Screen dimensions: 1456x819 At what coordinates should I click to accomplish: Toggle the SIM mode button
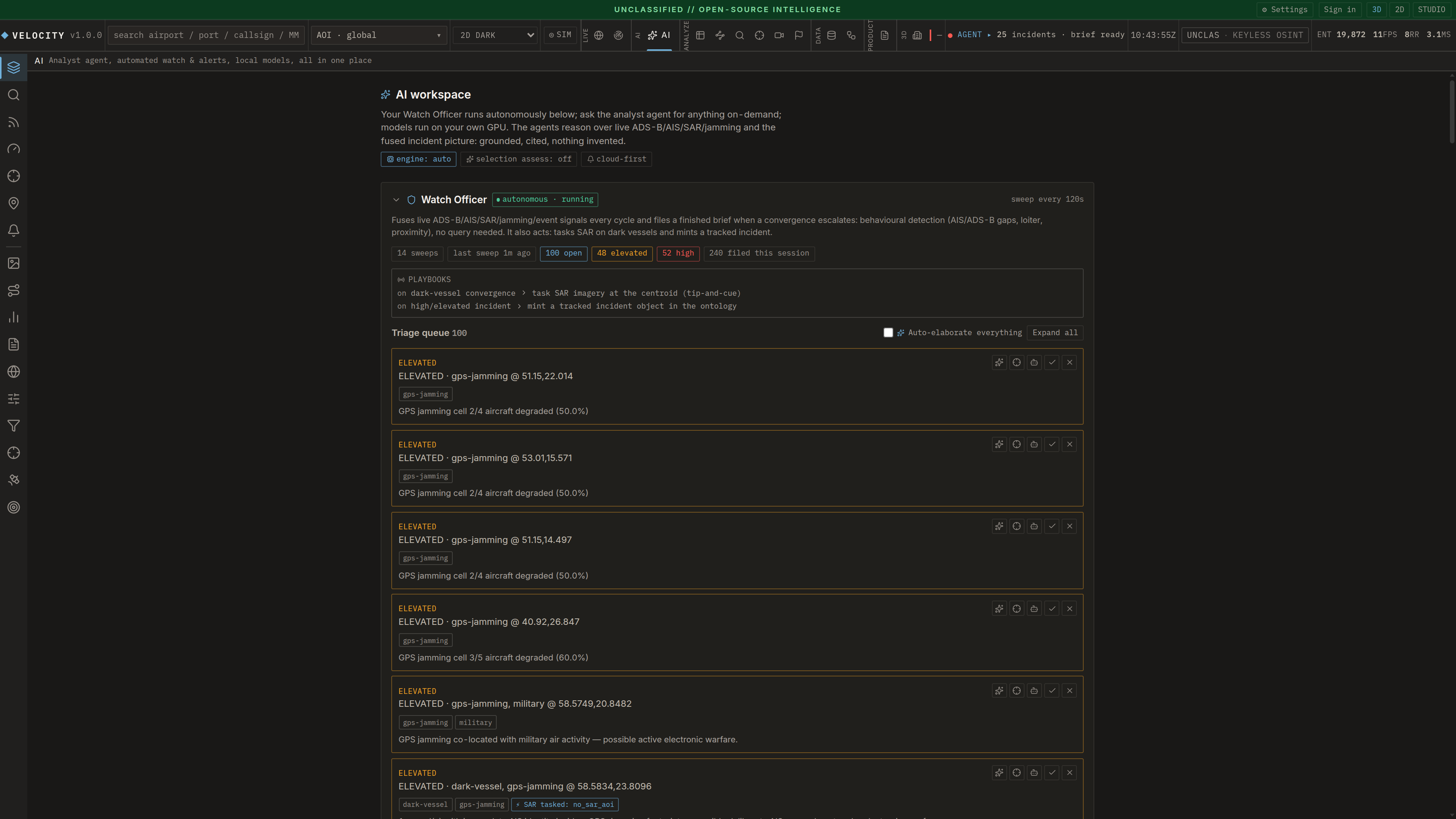560,35
